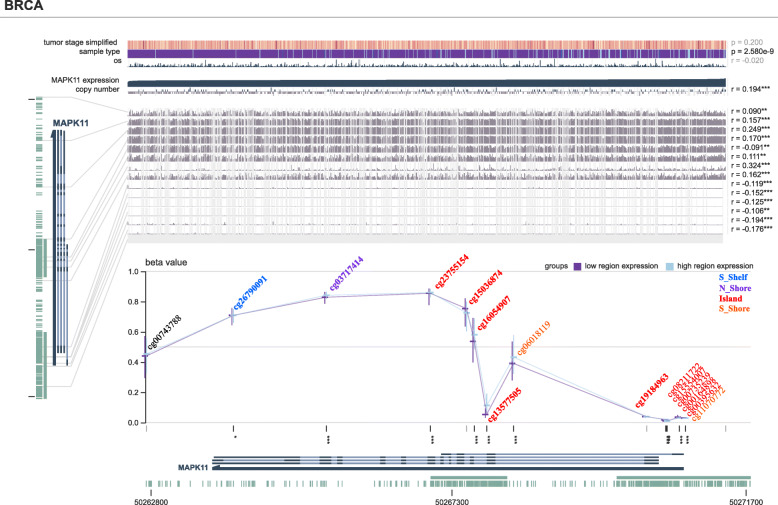Click the copy number r = 0.194*** value
Screen dimensions: 778x505
pyautogui.click(x=750, y=89)
